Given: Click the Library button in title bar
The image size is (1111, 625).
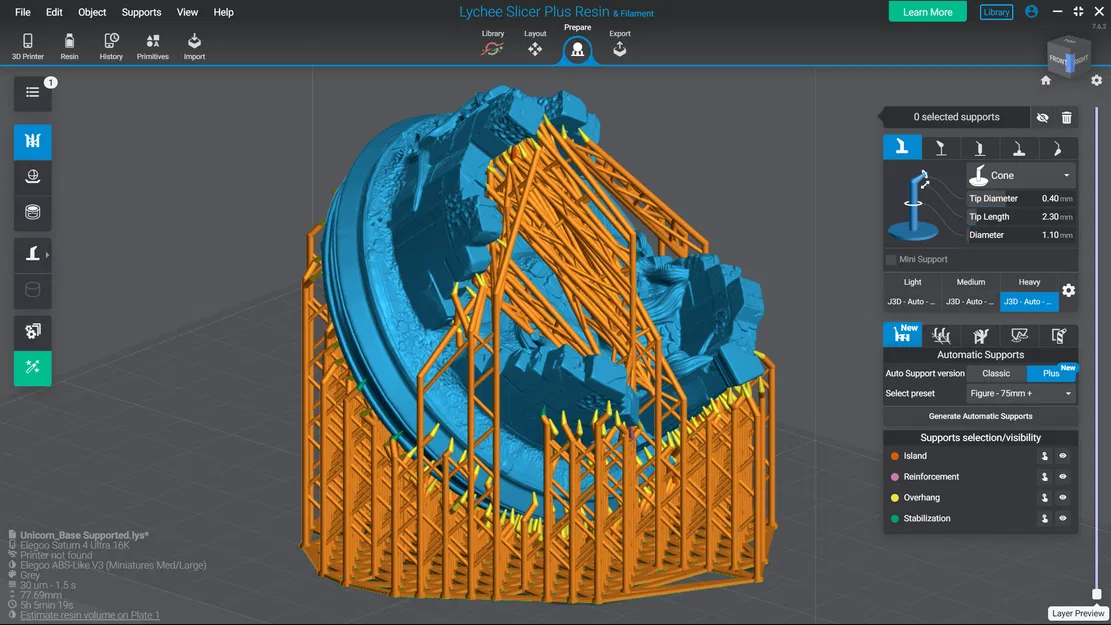Looking at the screenshot, I should (x=996, y=12).
